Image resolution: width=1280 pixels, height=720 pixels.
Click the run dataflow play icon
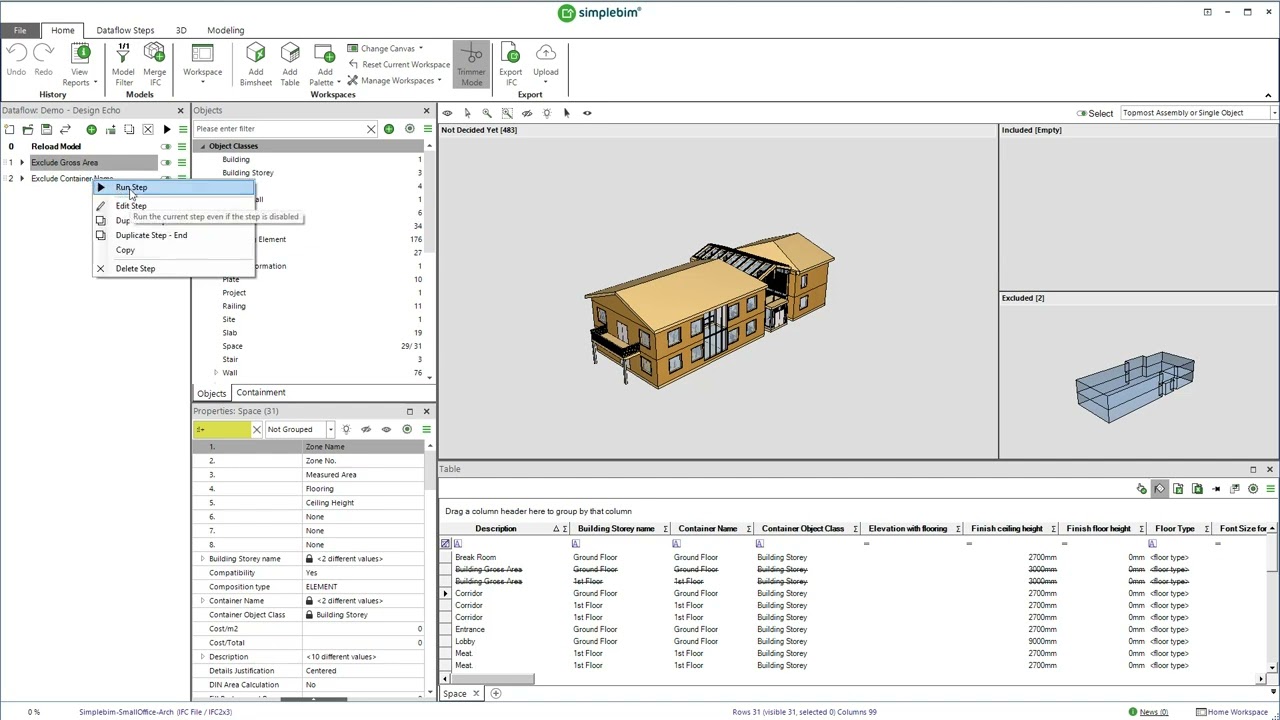[x=166, y=129]
